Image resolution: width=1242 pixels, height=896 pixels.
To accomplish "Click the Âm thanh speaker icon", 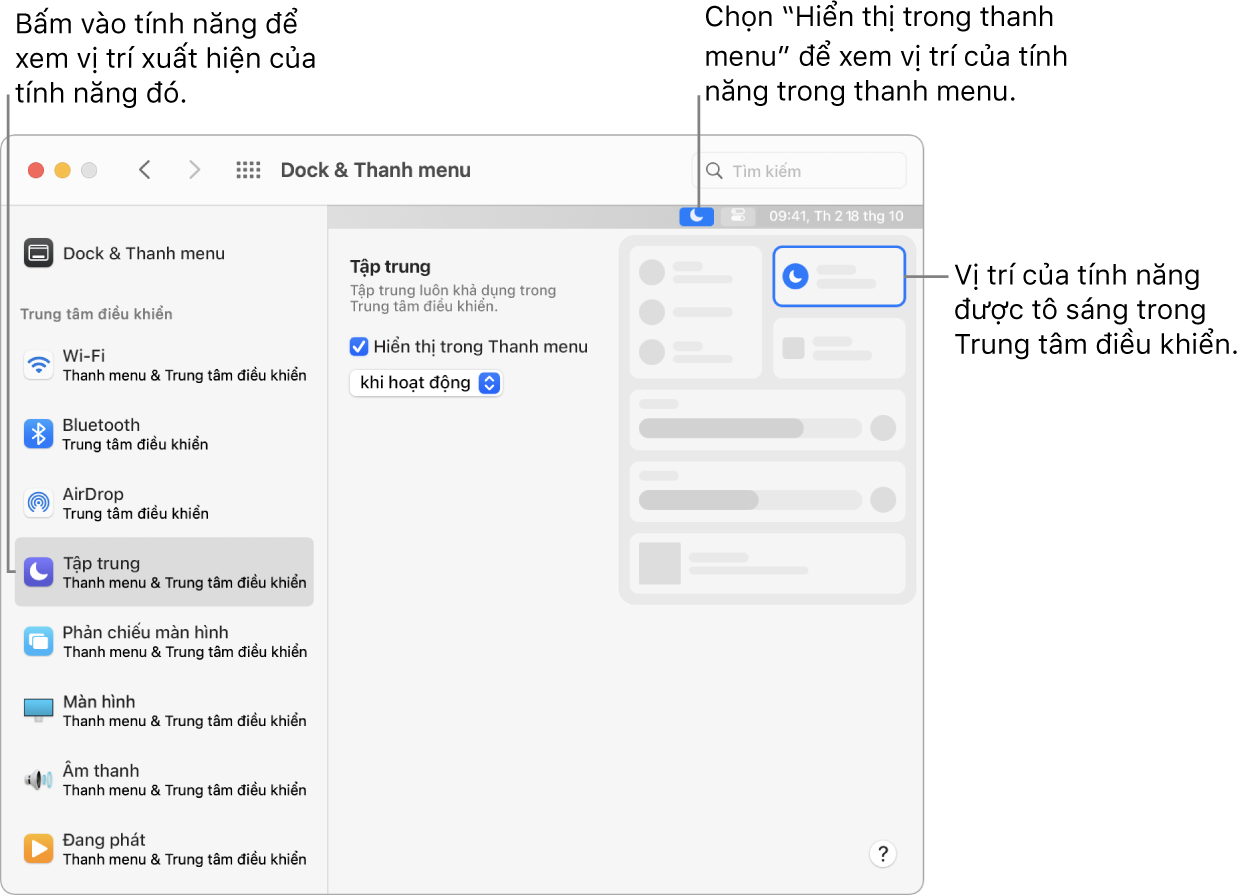I will coord(39,780).
